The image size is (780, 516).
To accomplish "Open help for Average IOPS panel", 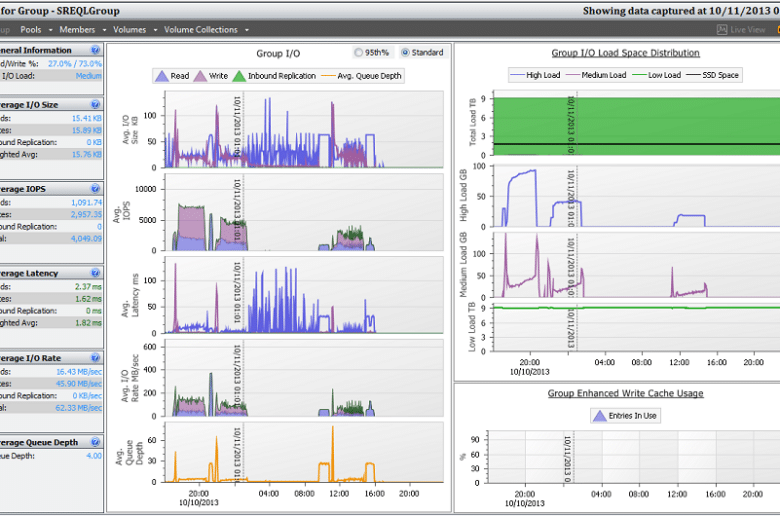I will (96, 188).
